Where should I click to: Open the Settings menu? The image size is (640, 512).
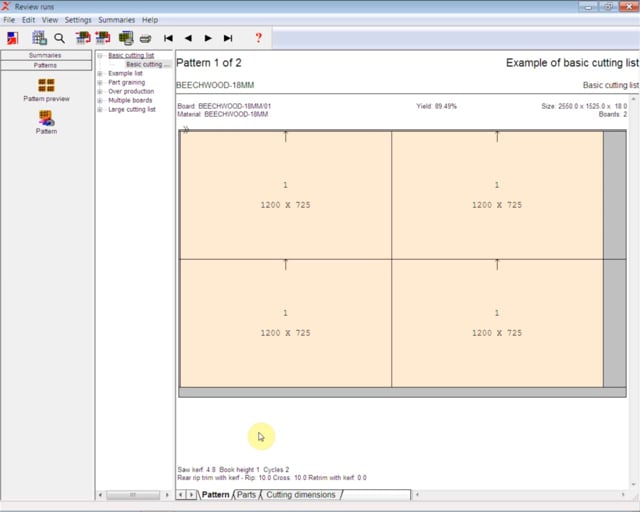tap(78, 20)
